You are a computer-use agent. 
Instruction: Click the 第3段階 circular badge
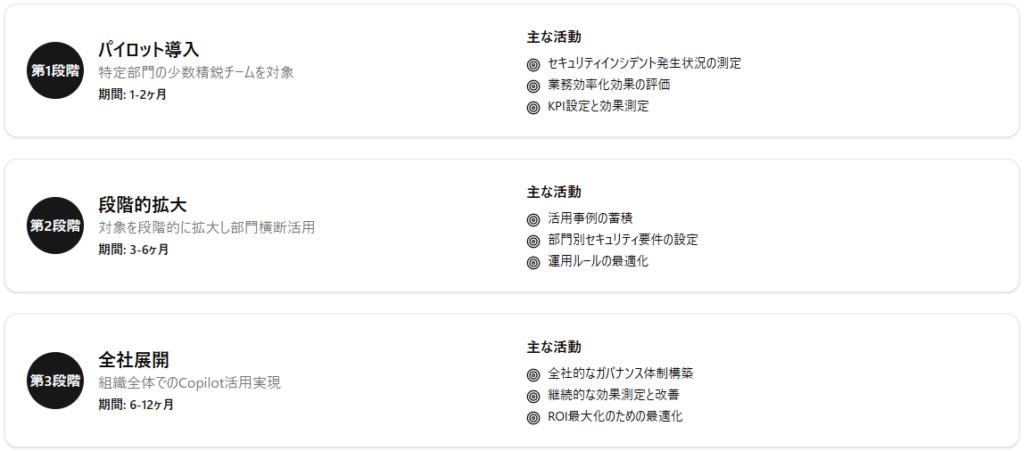pos(55,381)
